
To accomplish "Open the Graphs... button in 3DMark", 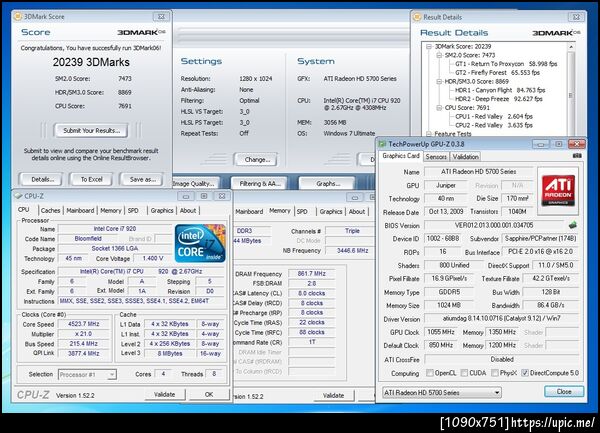I will [x=328, y=184].
